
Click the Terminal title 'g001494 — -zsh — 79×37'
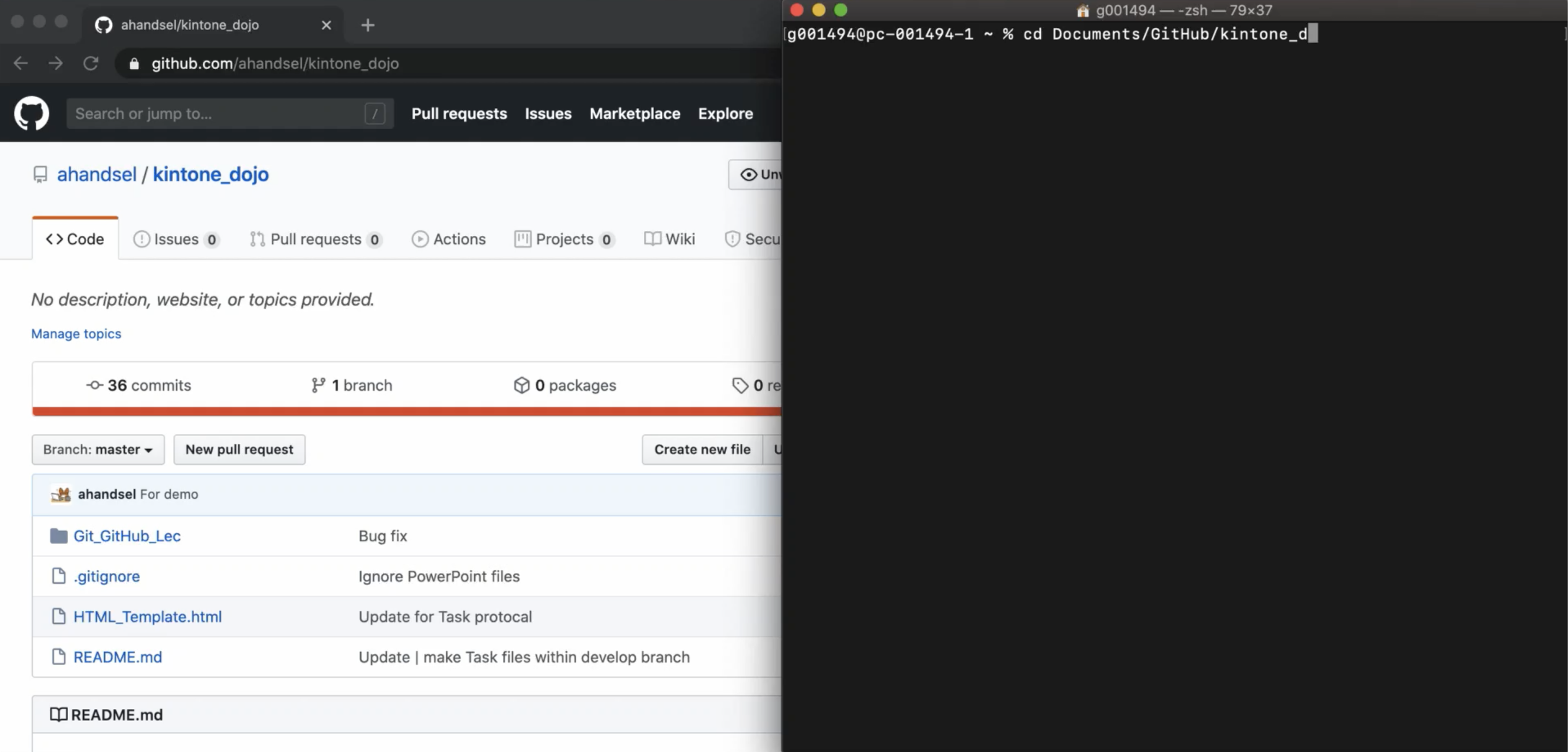[1184, 10]
